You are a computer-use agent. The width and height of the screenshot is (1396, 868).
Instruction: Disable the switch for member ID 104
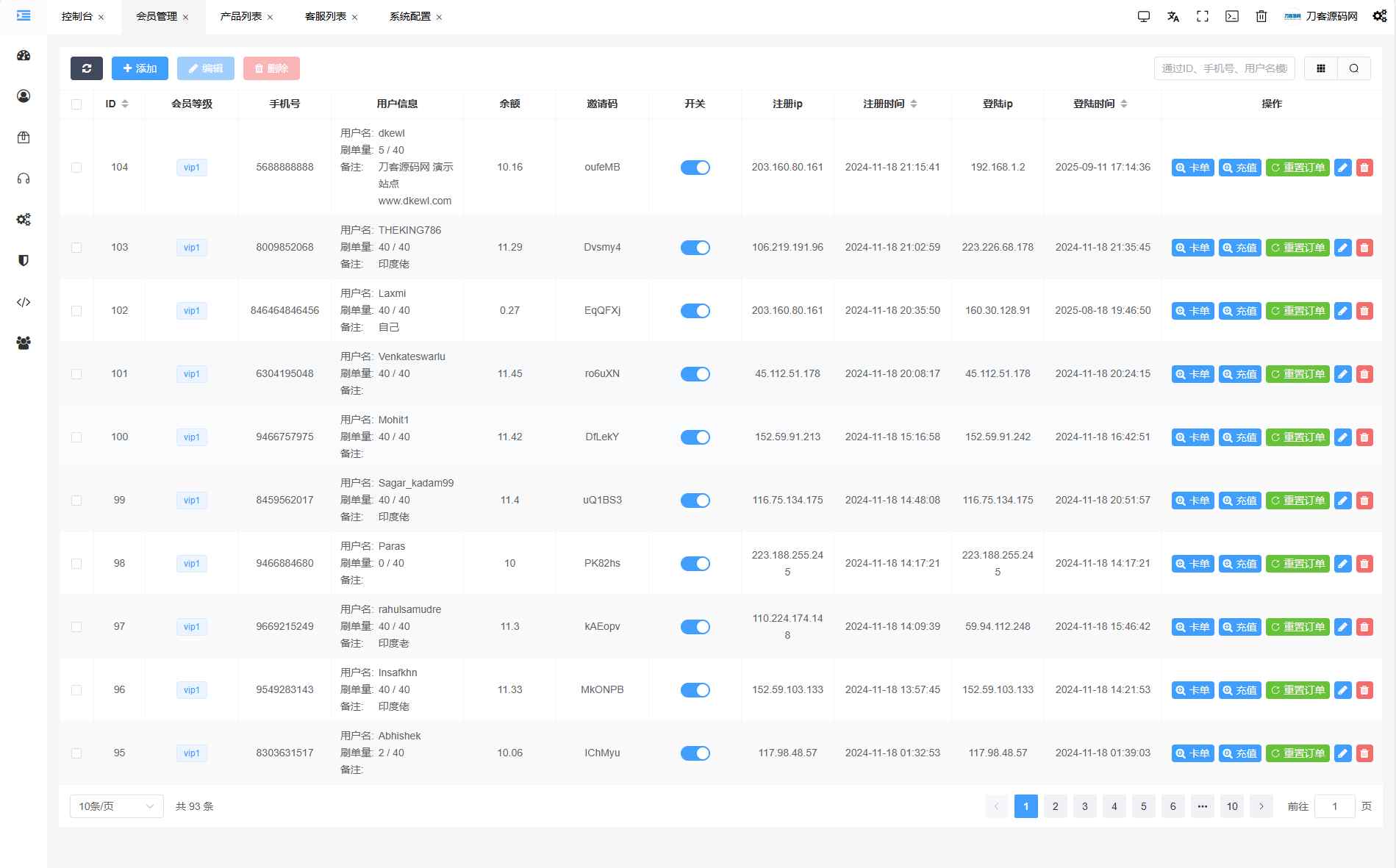point(695,168)
